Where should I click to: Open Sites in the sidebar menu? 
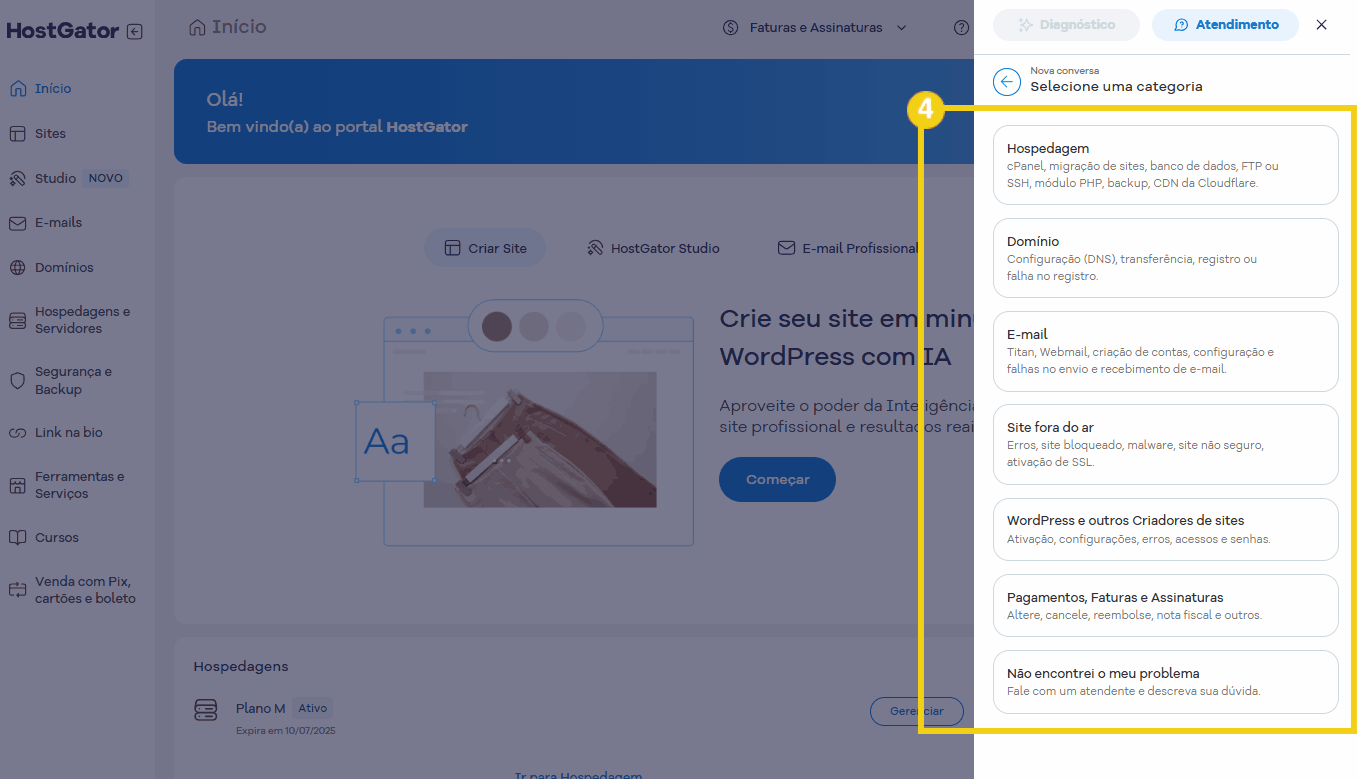(x=50, y=133)
